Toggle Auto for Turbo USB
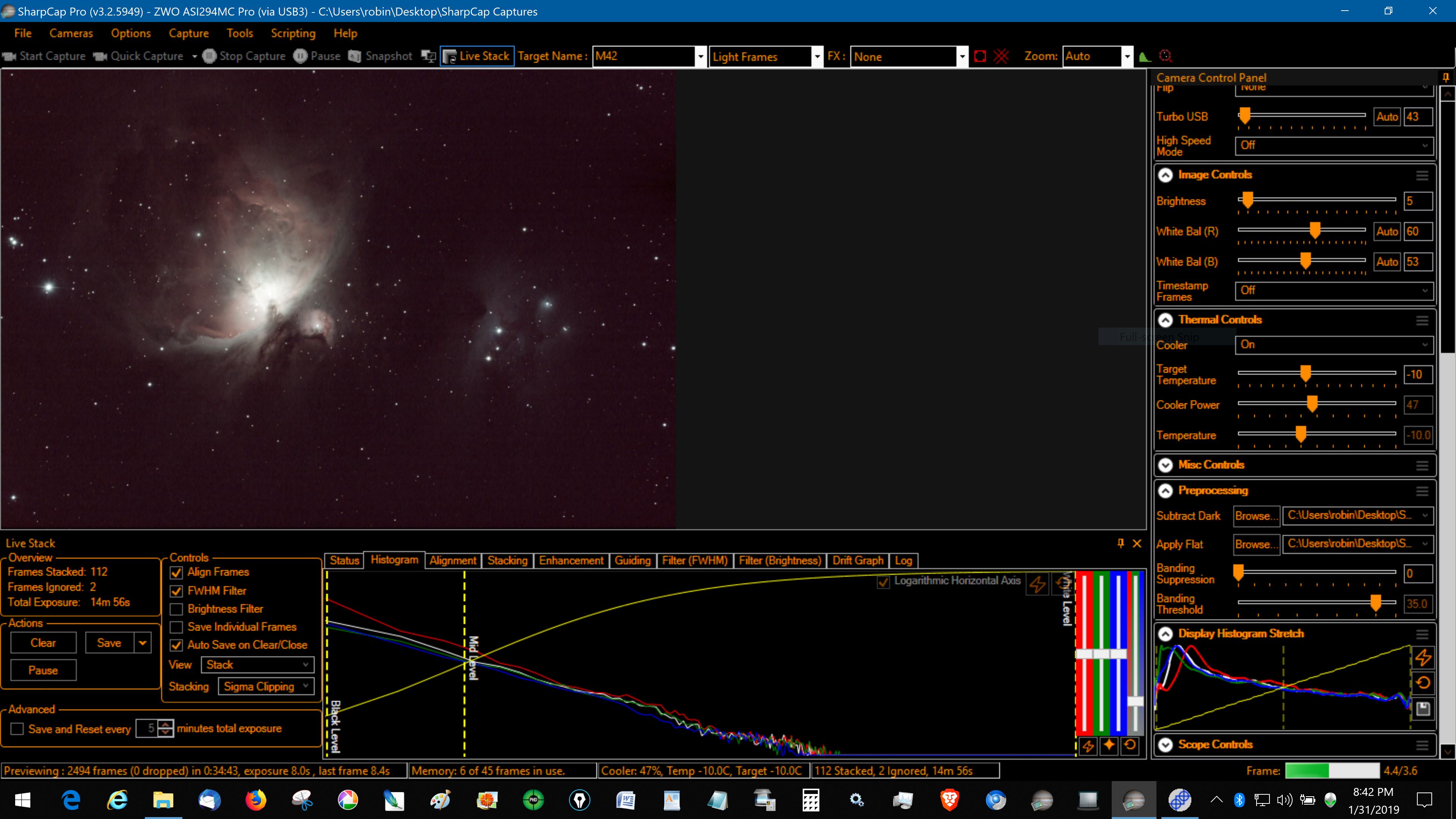This screenshot has height=819, width=1456. coord(1387,116)
